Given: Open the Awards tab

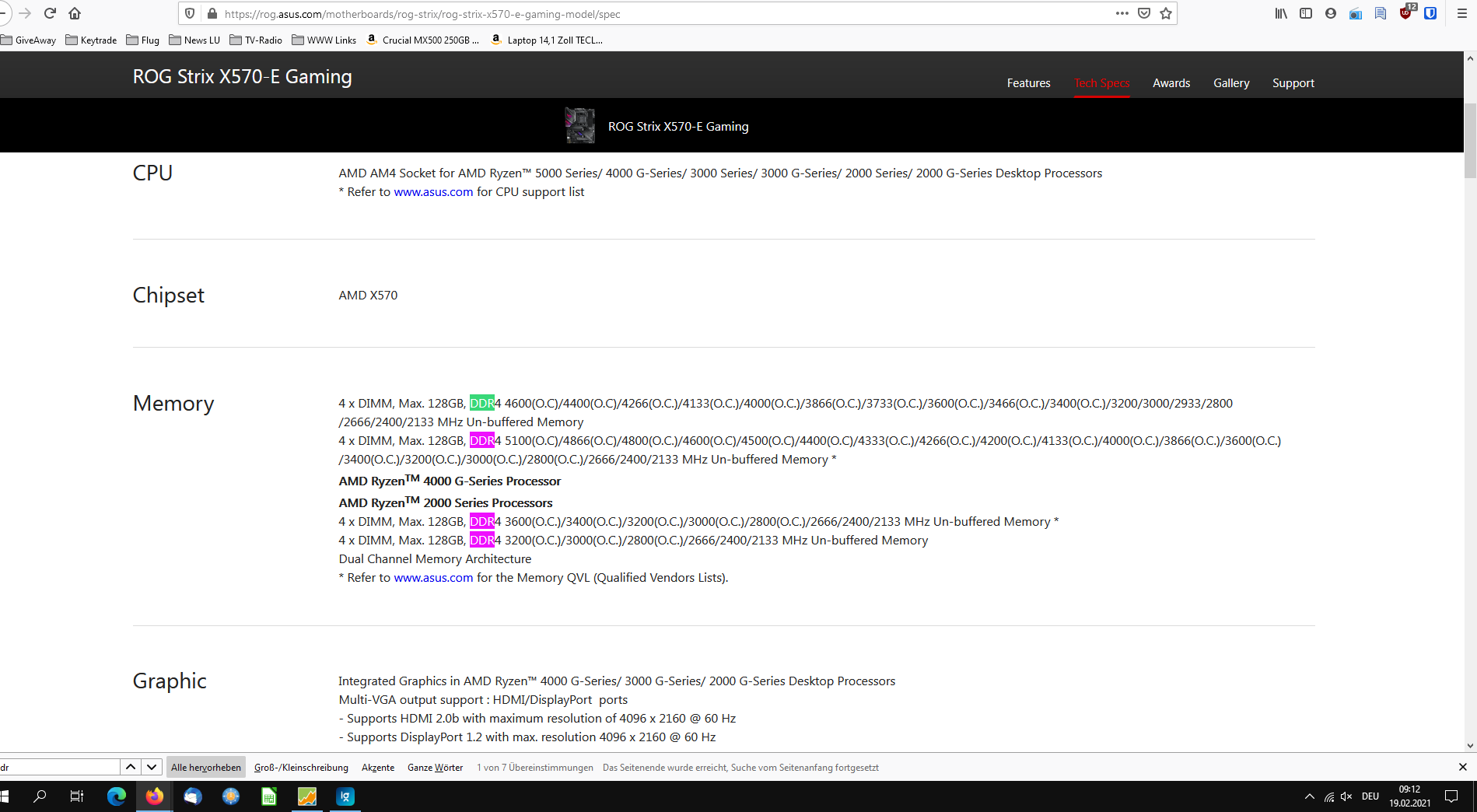Looking at the screenshot, I should (1171, 83).
